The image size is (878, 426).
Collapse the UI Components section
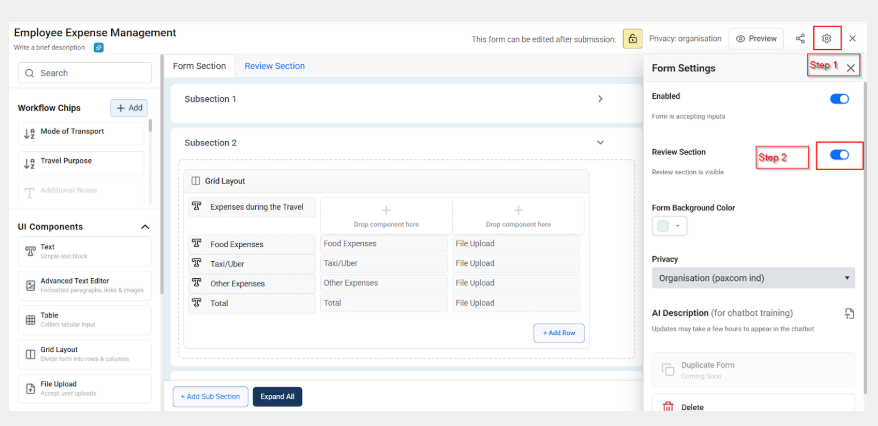click(144, 227)
